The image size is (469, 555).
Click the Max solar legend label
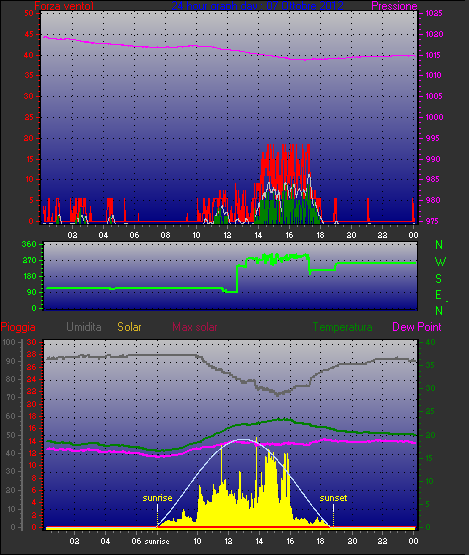[x=195, y=327]
